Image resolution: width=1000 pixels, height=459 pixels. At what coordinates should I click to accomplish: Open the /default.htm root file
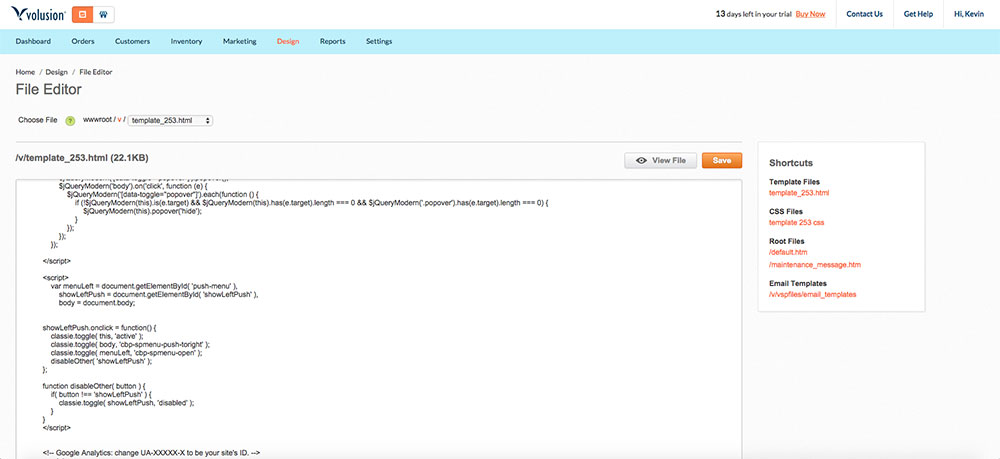[x=788, y=252]
